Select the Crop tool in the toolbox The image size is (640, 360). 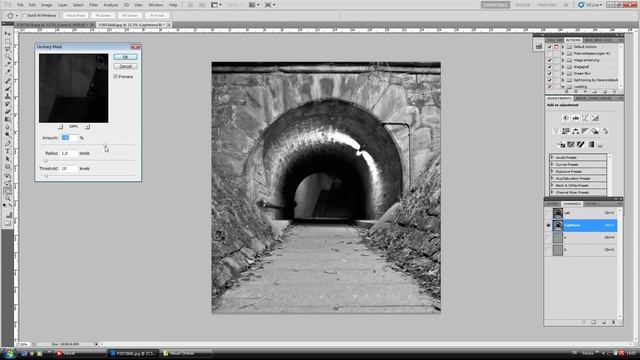point(8,64)
